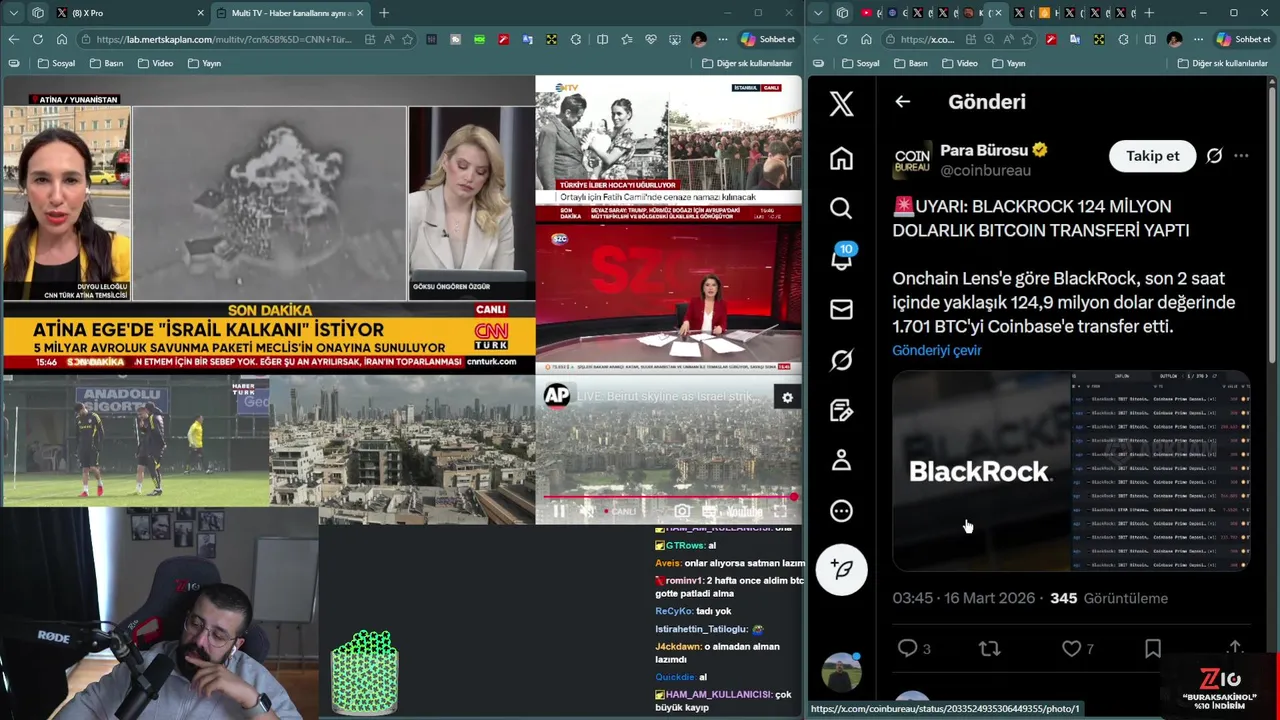Pause the AP Beirut live video
Viewport: 1280px width, 720px height.
pos(559,511)
